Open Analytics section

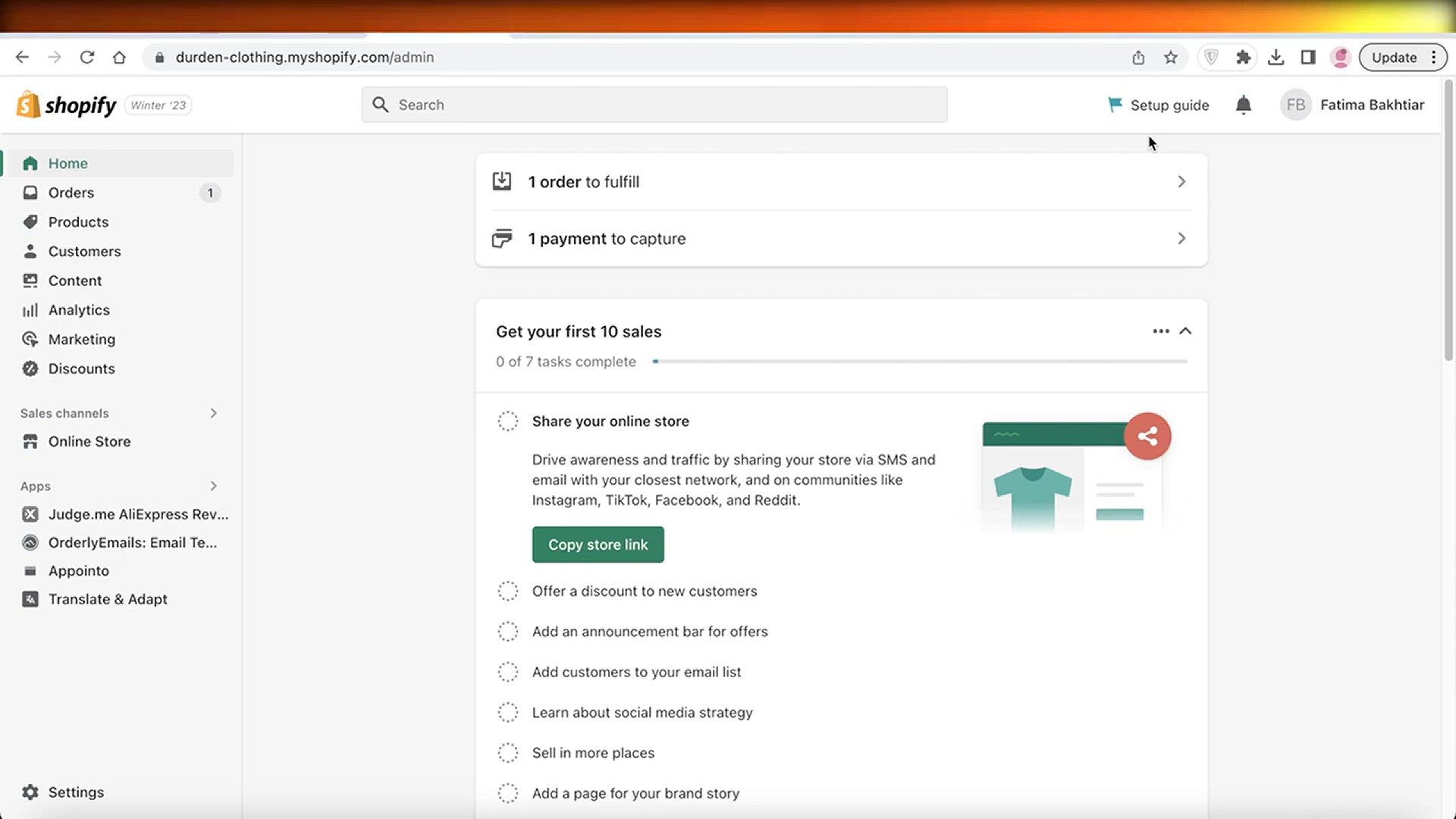(79, 310)
